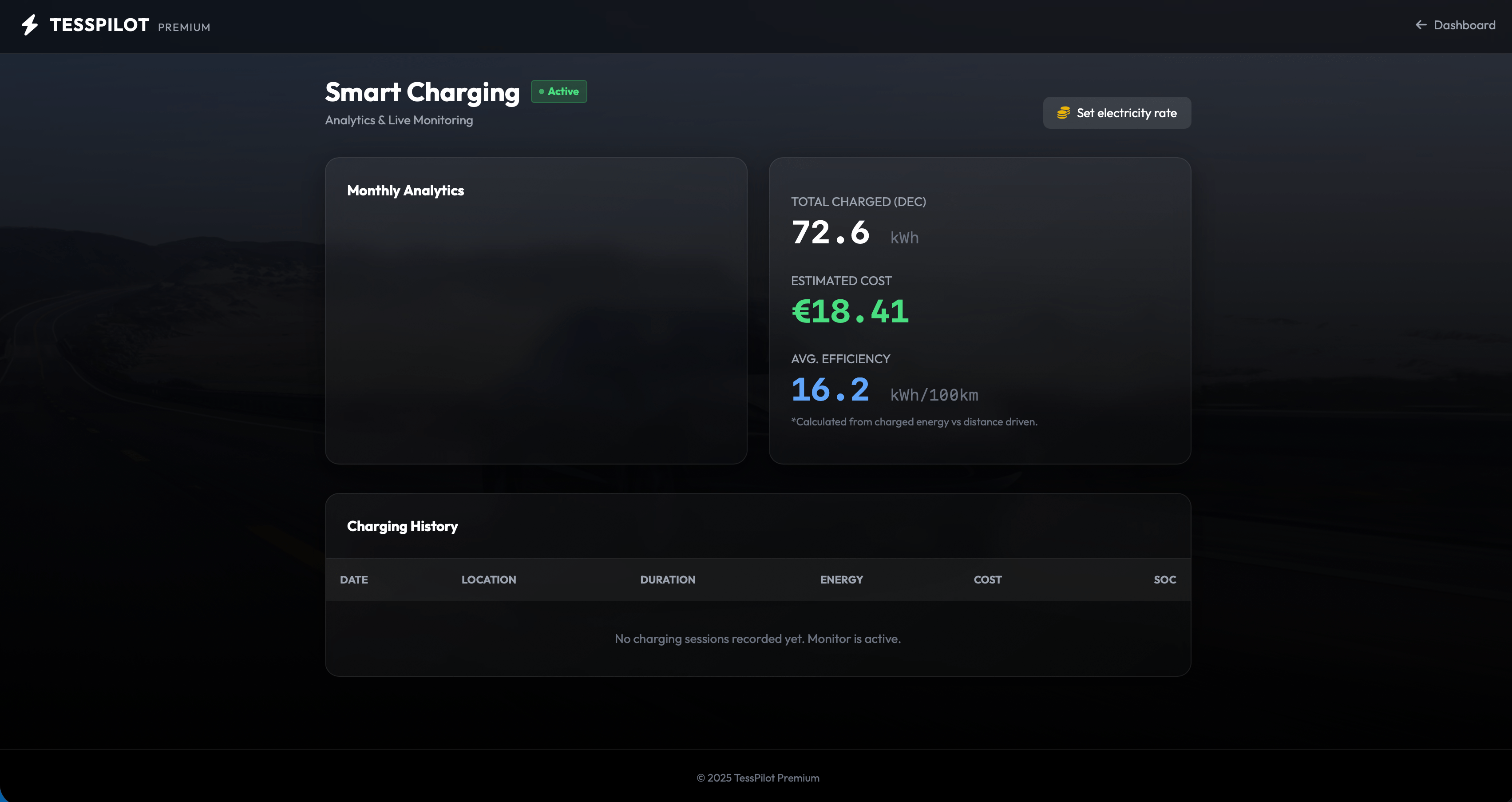This screenshot has width=1512, height=802.
Task: Sort charging history by DURATION column
Action: [x=667, y=580]
